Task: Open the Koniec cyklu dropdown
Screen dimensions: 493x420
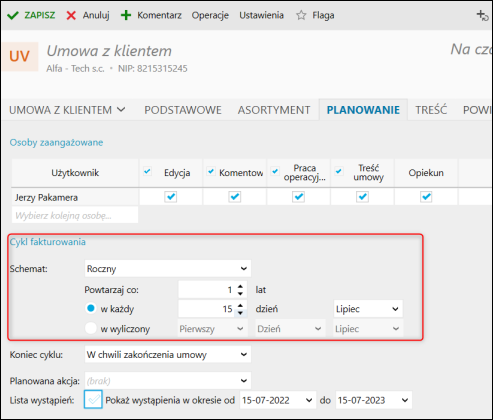Action: click(168, 355)
